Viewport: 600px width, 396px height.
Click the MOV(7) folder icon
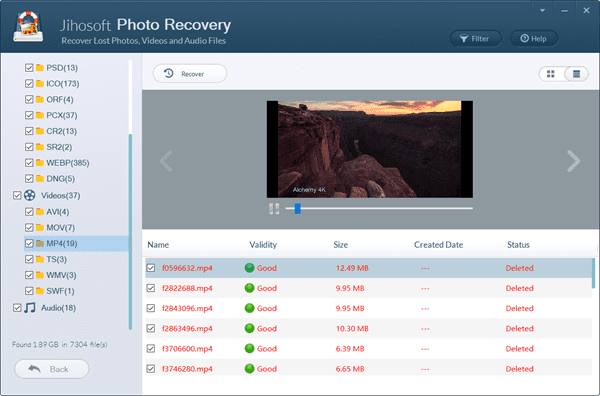[x=40, y=228]
